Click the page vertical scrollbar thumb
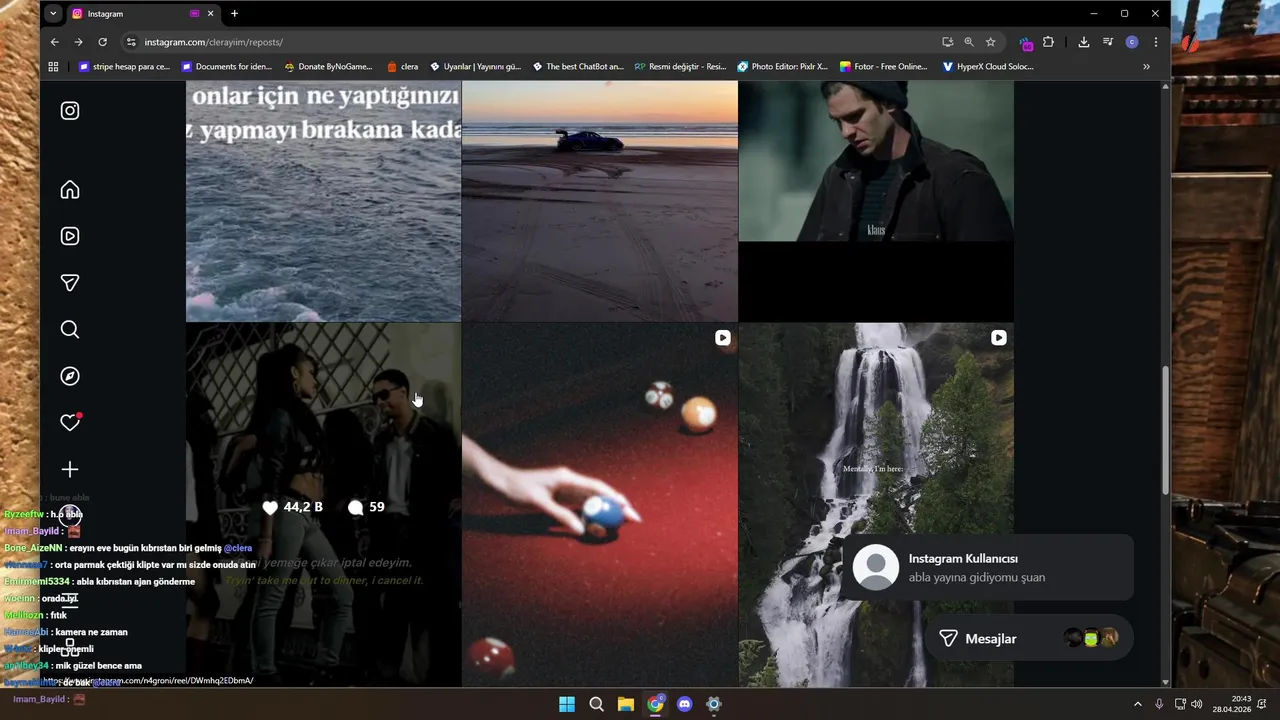The height and width of the screenshot is (720, 1280). pos(1165,430)
